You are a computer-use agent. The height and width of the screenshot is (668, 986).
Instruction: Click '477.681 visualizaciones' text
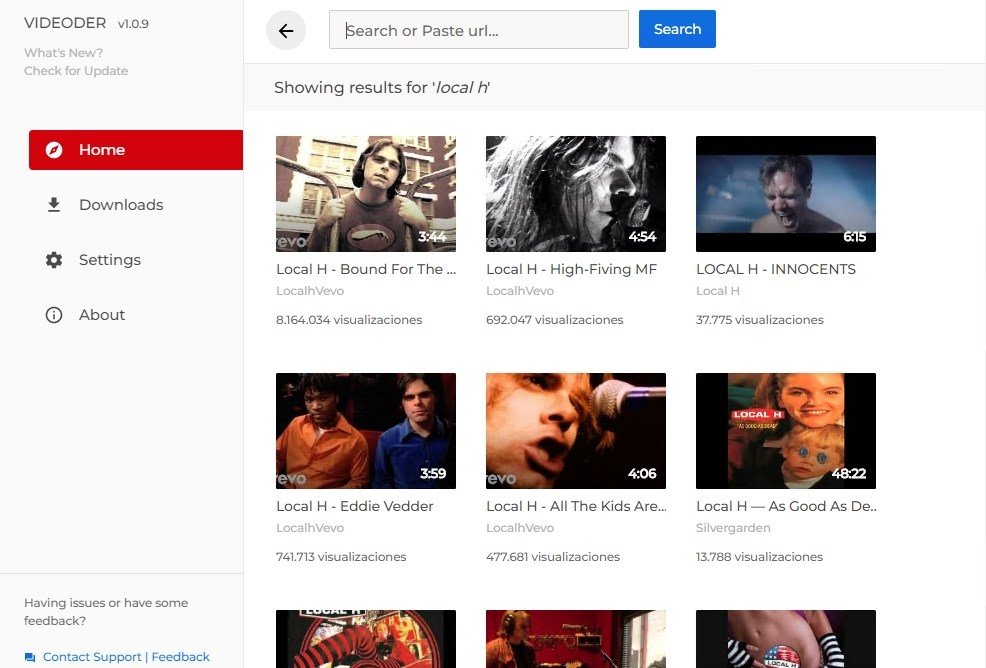[x=553, y=557]
